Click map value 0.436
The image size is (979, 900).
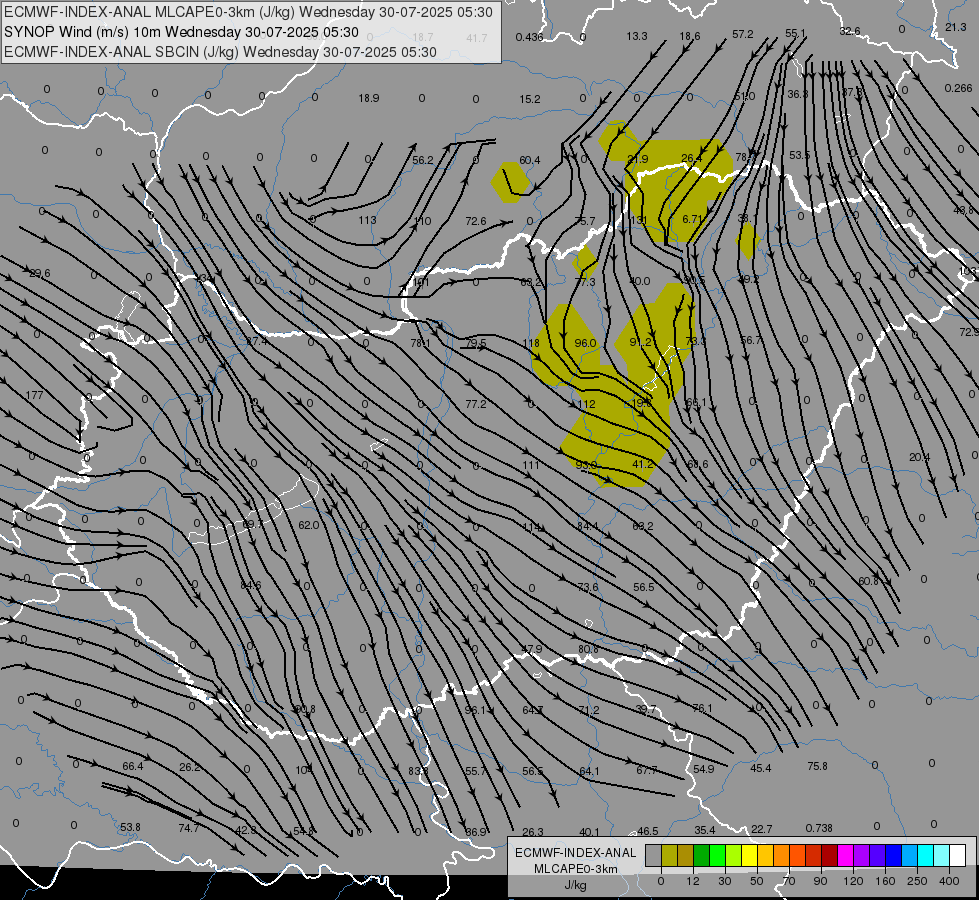click(529, 37)
